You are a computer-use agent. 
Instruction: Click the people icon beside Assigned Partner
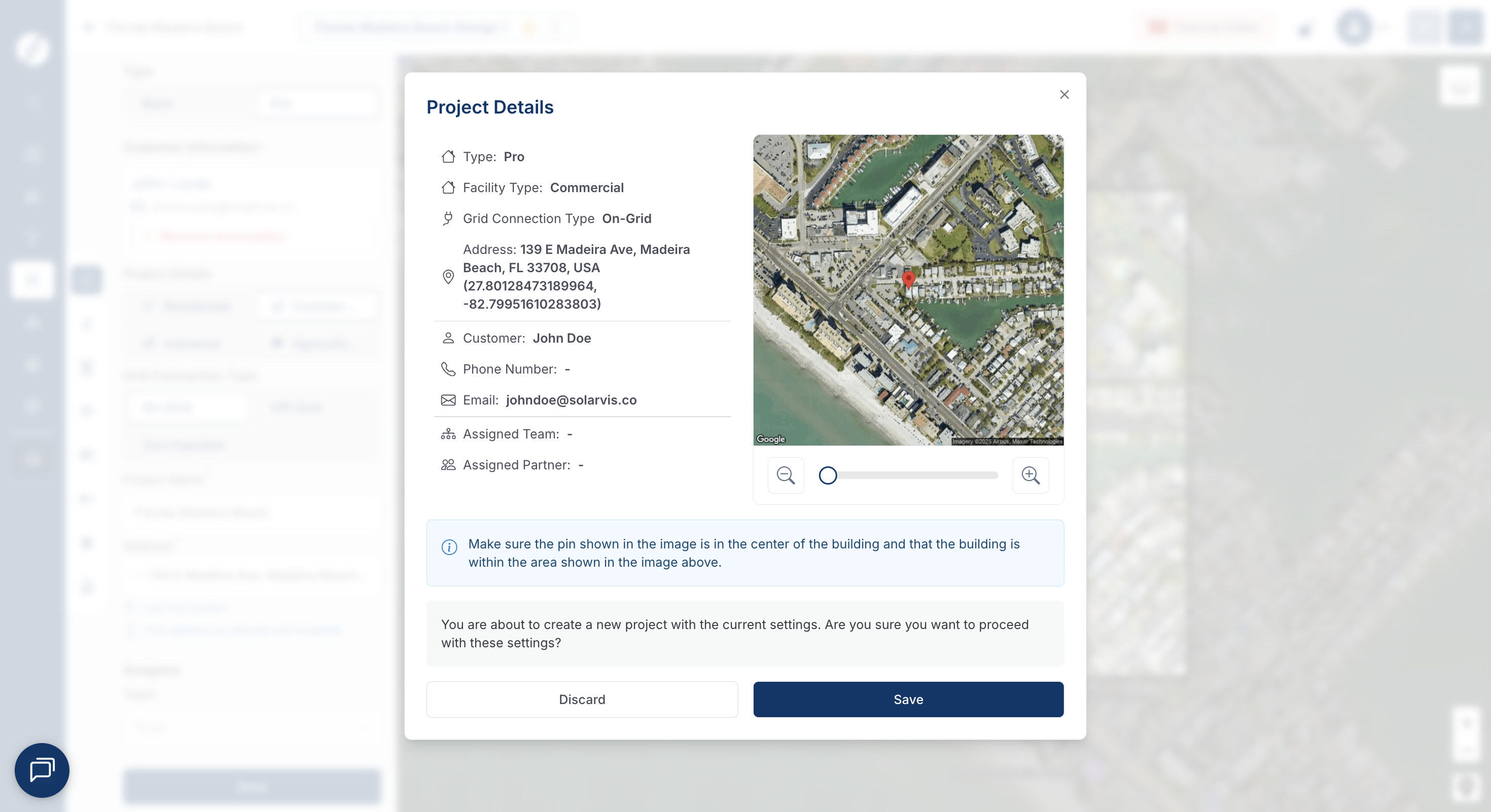click(x=448, y=465)
